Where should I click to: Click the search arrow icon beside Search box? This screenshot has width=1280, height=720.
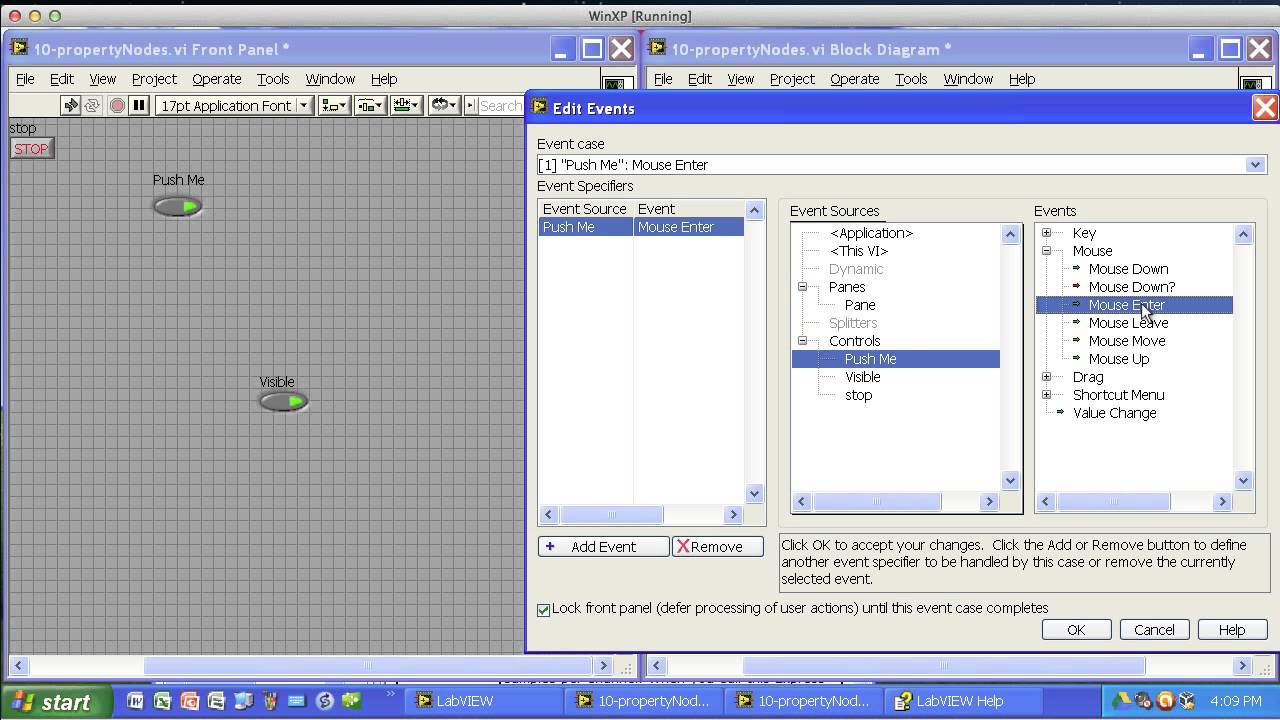(471, 105)
